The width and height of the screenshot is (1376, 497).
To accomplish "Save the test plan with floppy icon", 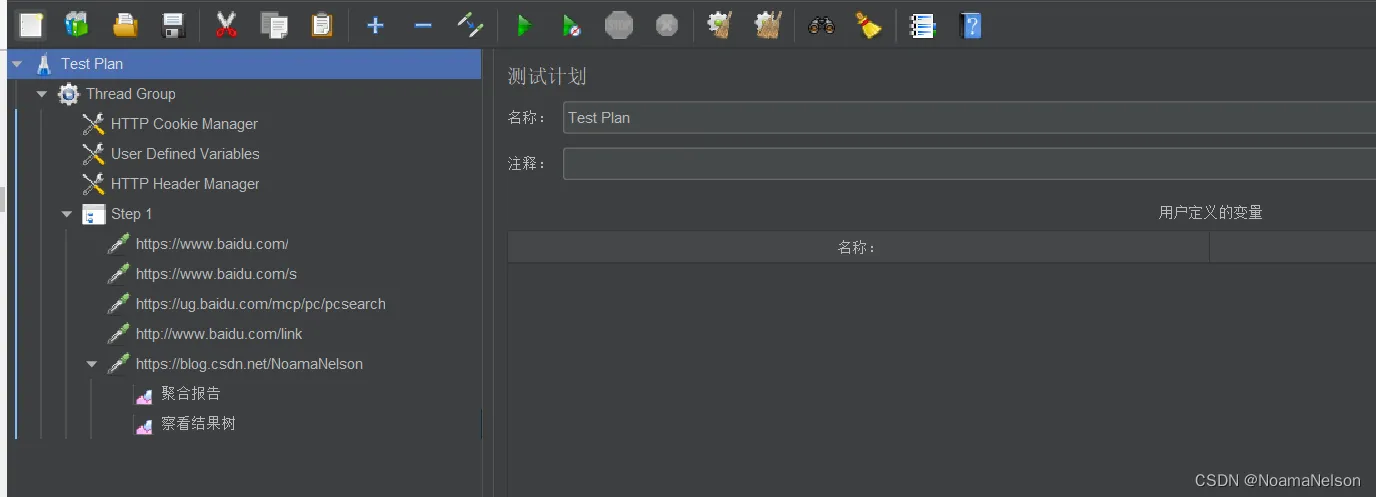I will 173,25.
